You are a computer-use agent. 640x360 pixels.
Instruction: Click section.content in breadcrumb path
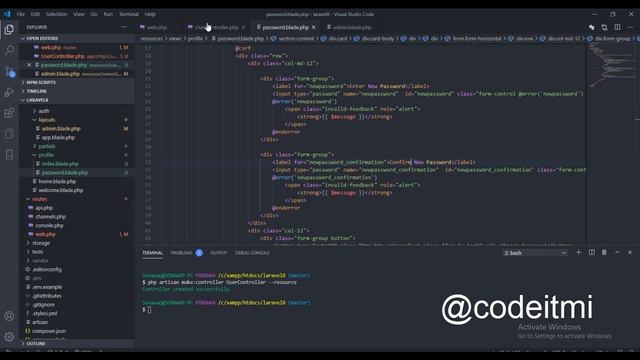point(296,39)
